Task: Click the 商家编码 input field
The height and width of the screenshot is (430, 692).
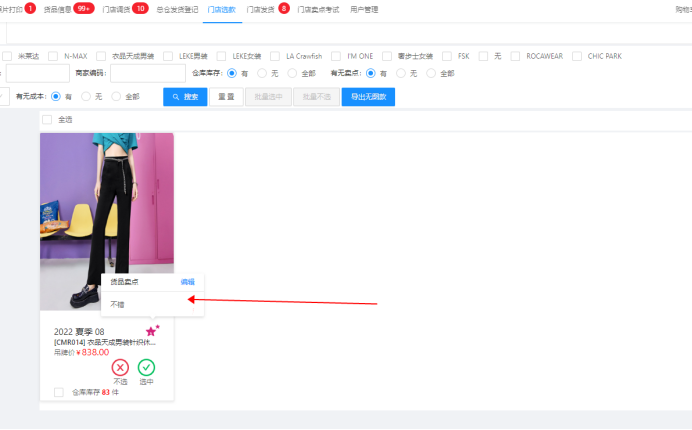Action: coord(148,73)
